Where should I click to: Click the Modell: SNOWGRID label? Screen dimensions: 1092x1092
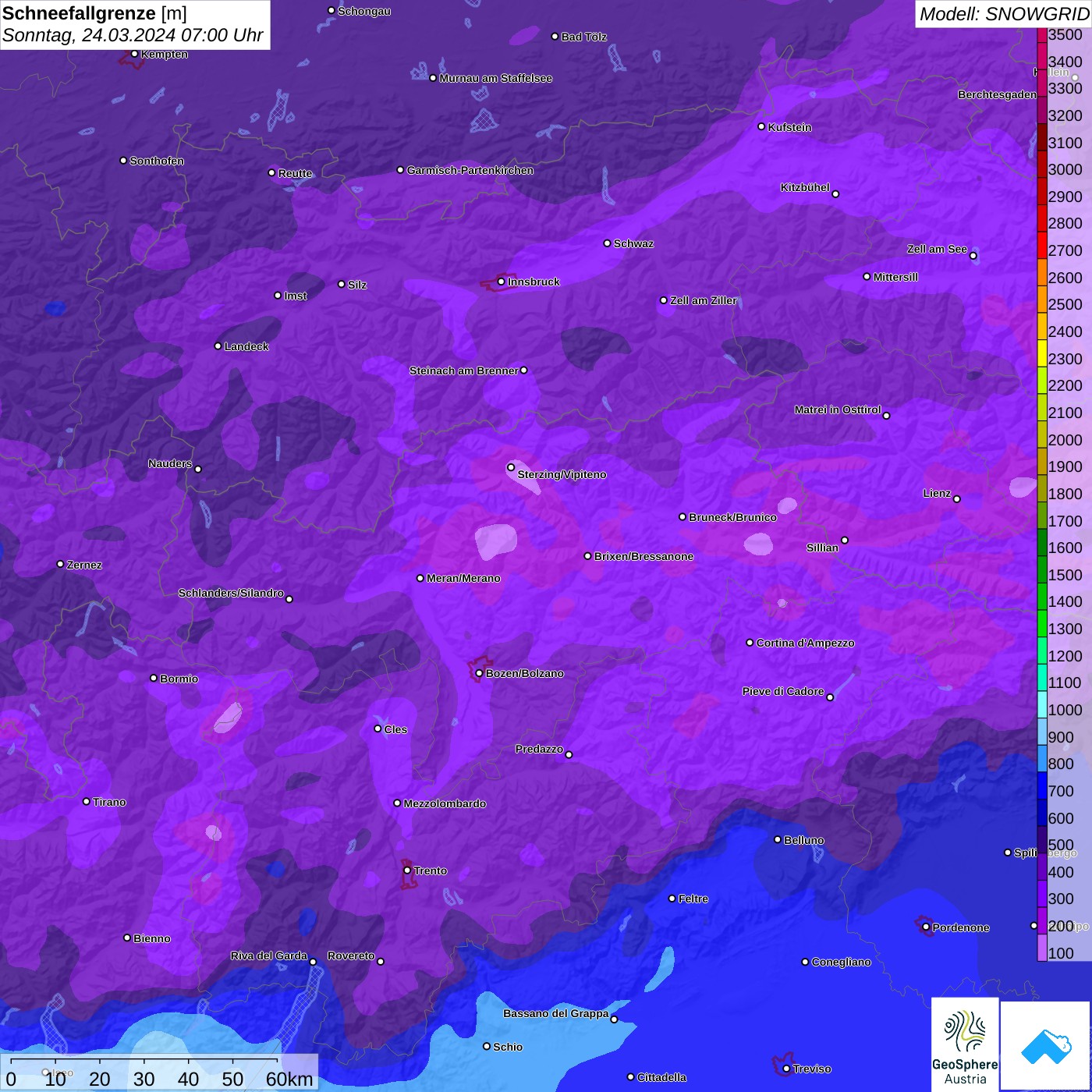[1003, 13]
